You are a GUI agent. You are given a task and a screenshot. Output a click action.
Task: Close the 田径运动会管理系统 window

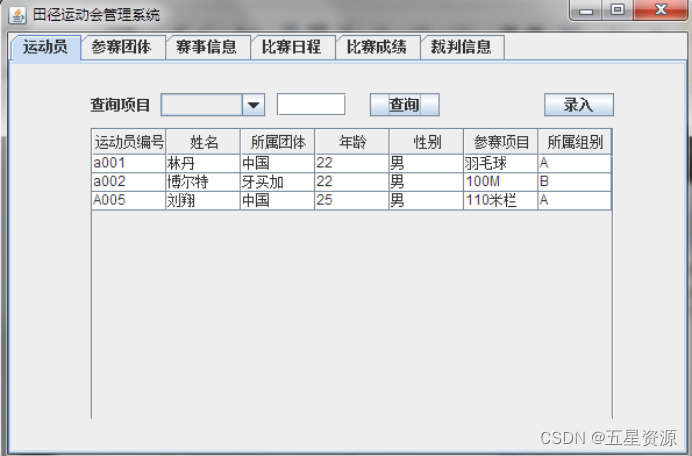tap(661, 10)
